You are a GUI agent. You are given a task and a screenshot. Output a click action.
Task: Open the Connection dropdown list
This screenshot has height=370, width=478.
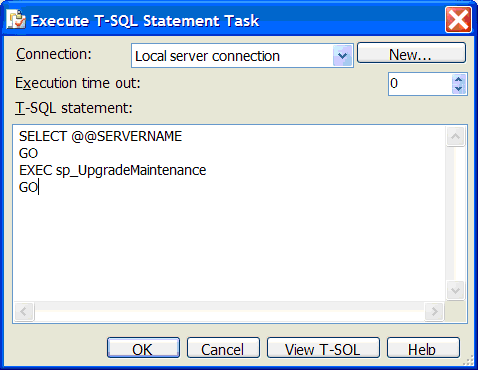(x=342, y=56)
